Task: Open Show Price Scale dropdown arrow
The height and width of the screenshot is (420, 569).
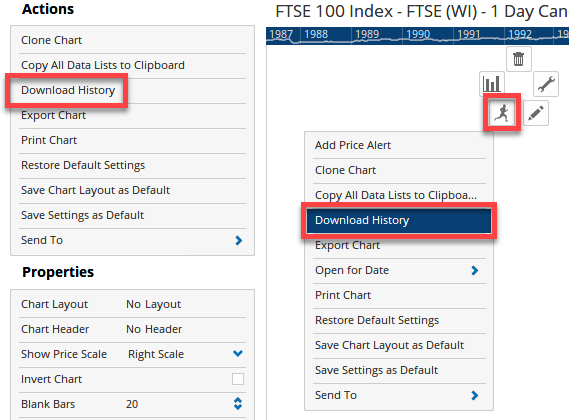Action: [x=238, y=354]
